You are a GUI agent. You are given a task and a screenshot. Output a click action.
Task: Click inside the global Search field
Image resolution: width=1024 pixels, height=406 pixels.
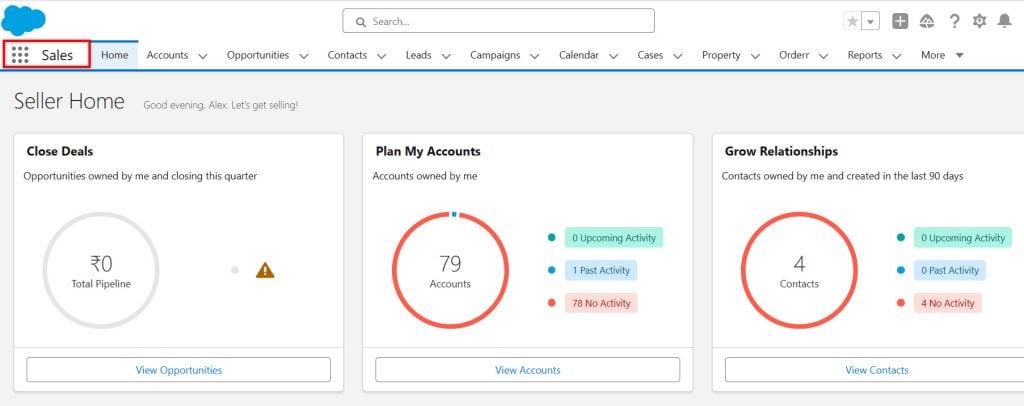tap(498, 21)
